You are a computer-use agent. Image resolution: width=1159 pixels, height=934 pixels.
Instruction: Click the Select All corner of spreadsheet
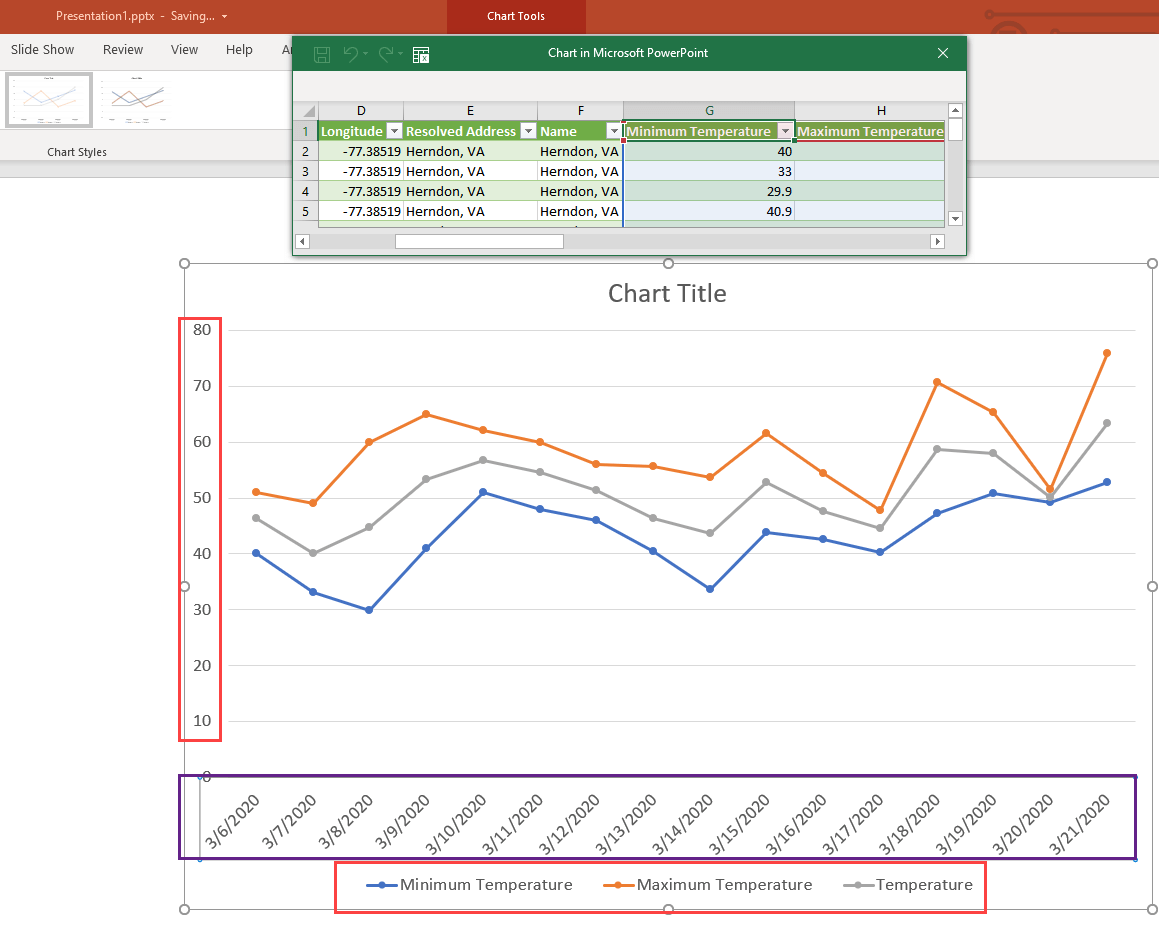[x=306, y=111]
